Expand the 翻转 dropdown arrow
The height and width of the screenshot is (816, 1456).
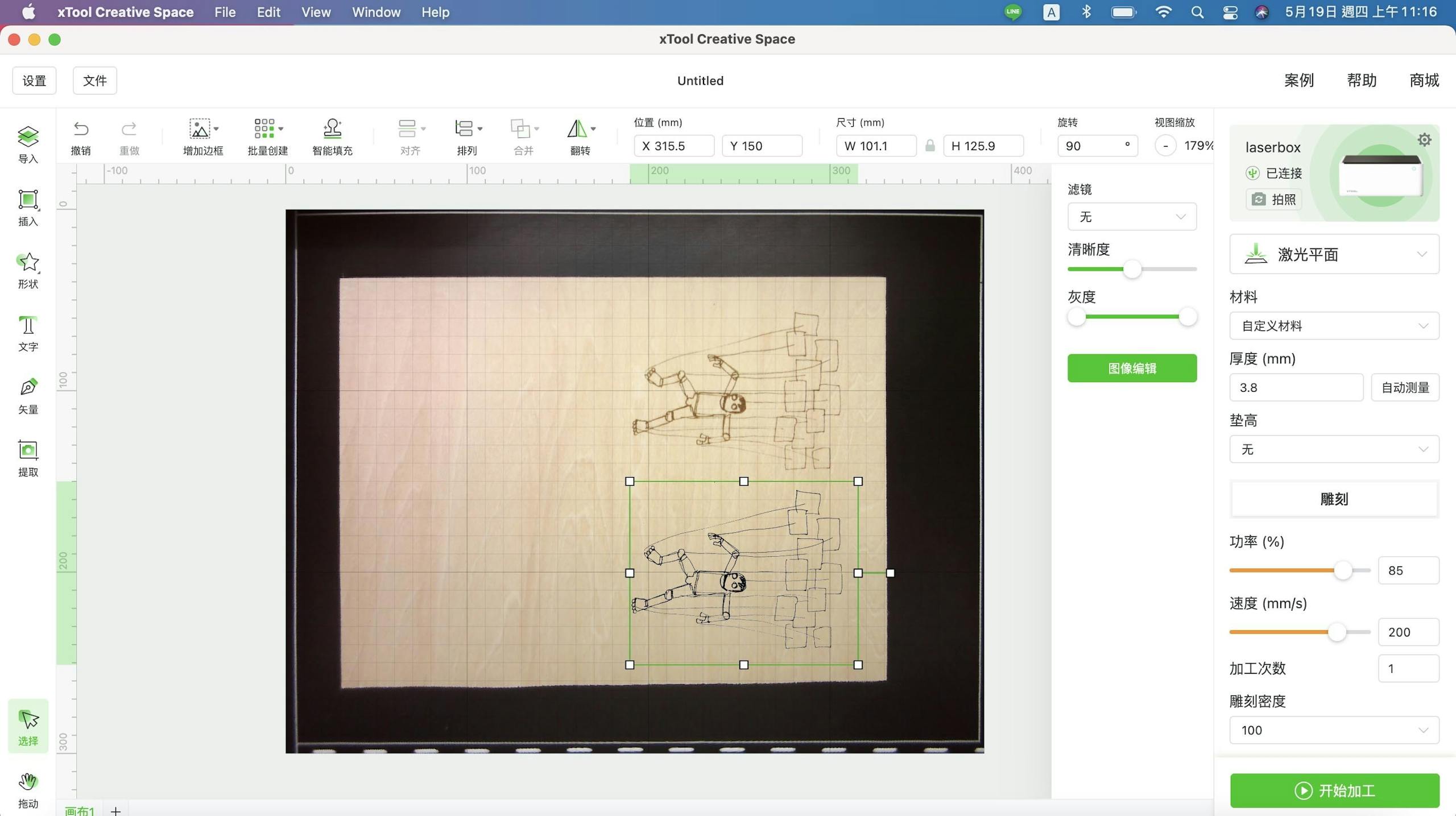[x=593, y=129]
